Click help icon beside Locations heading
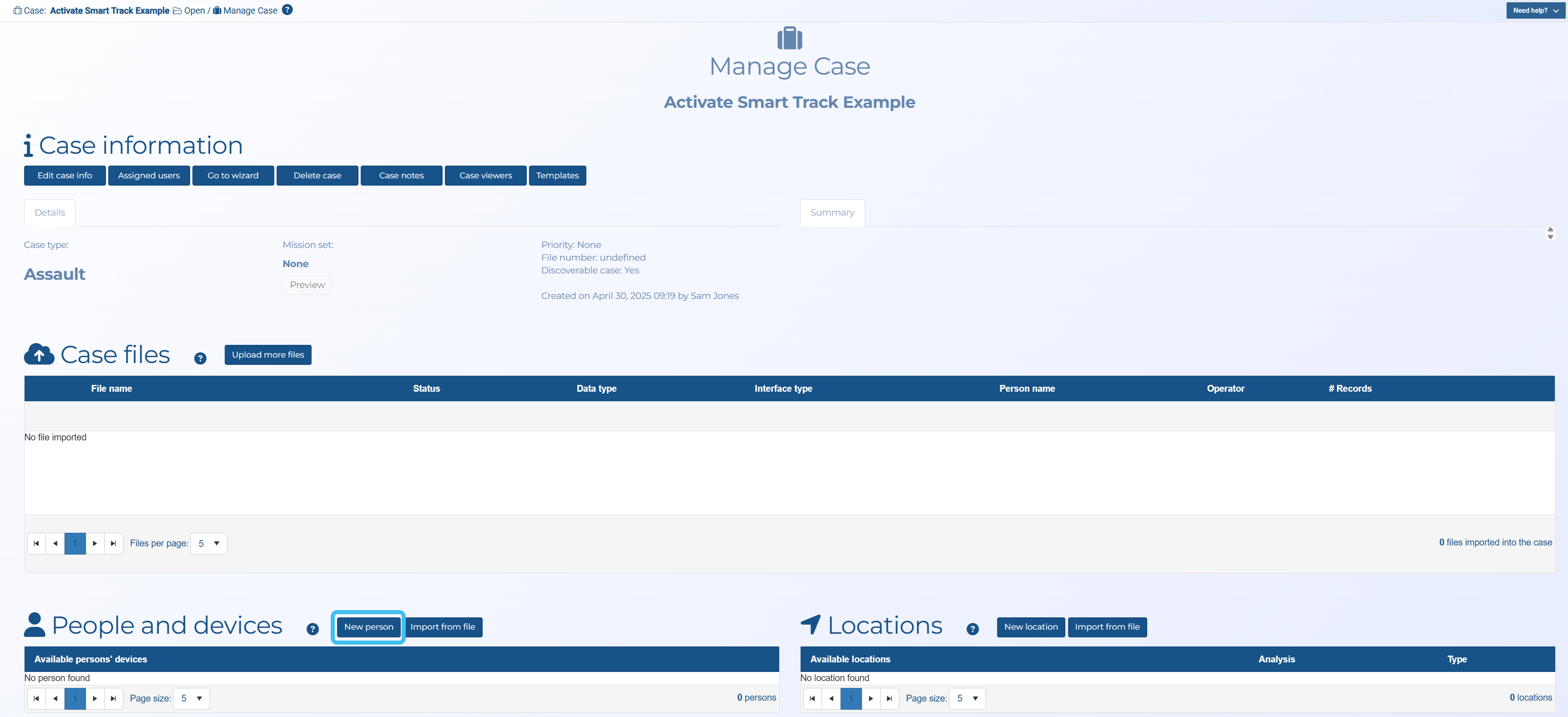 click(x=972, y=629)
